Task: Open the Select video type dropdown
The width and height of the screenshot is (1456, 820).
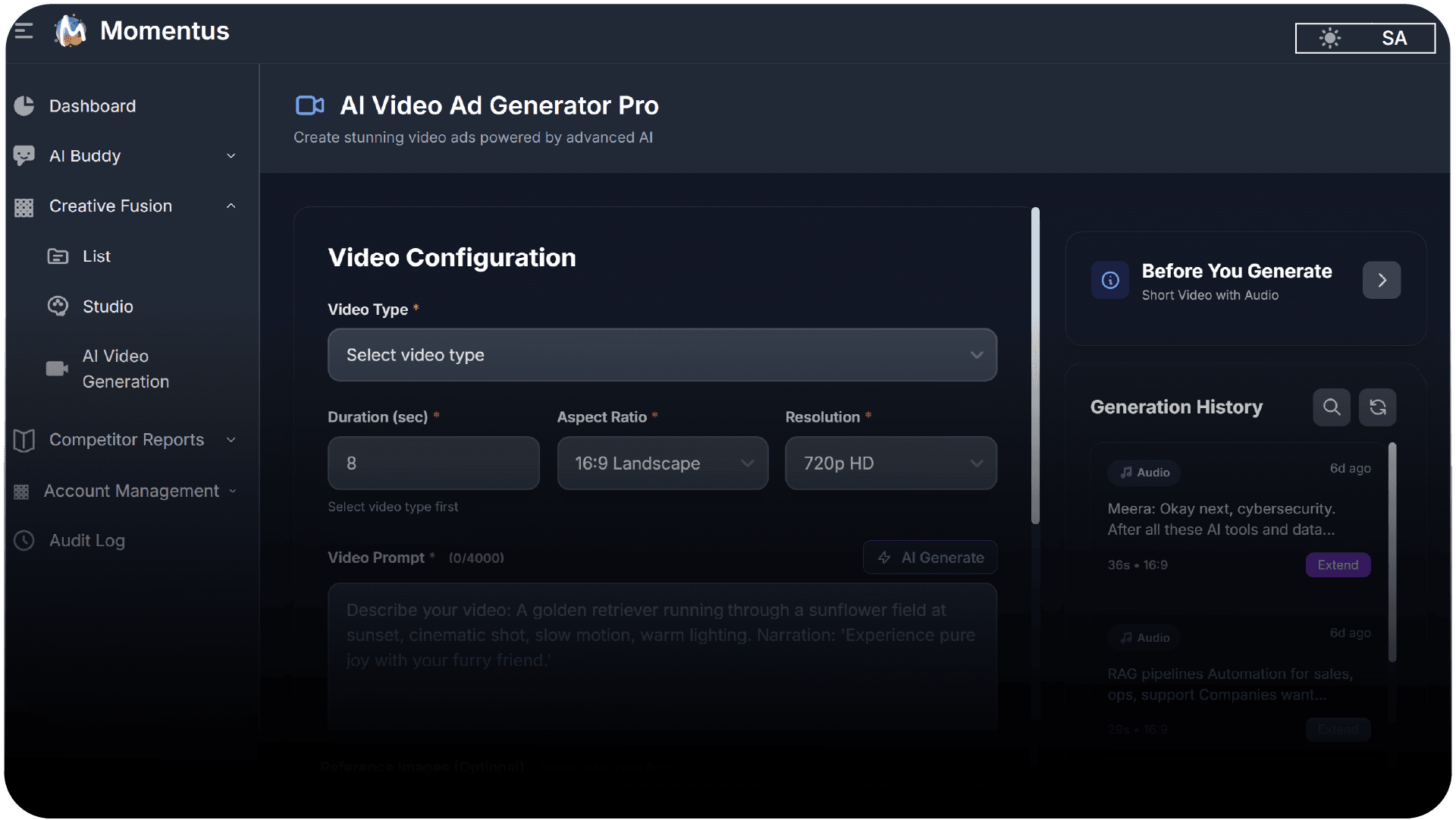Action: [x=662, y=355]
